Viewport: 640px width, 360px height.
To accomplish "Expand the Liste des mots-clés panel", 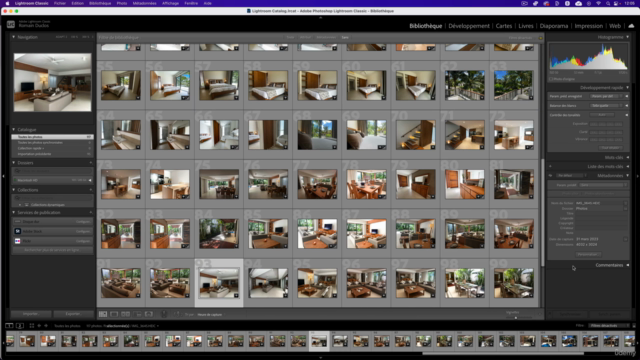I will tap(628, 166).
